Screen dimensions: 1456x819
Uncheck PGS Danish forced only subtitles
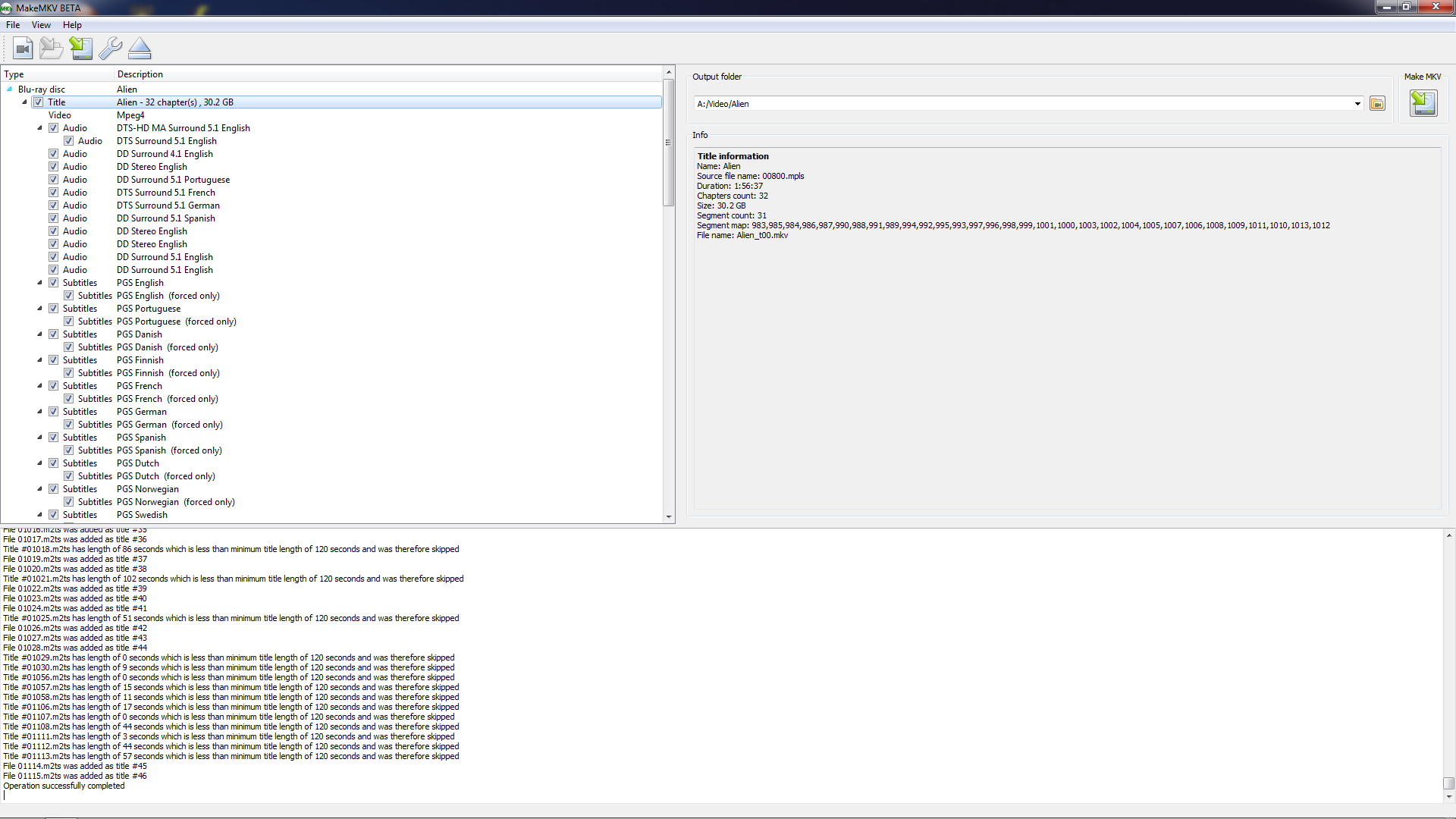click(x=69, y=347)
